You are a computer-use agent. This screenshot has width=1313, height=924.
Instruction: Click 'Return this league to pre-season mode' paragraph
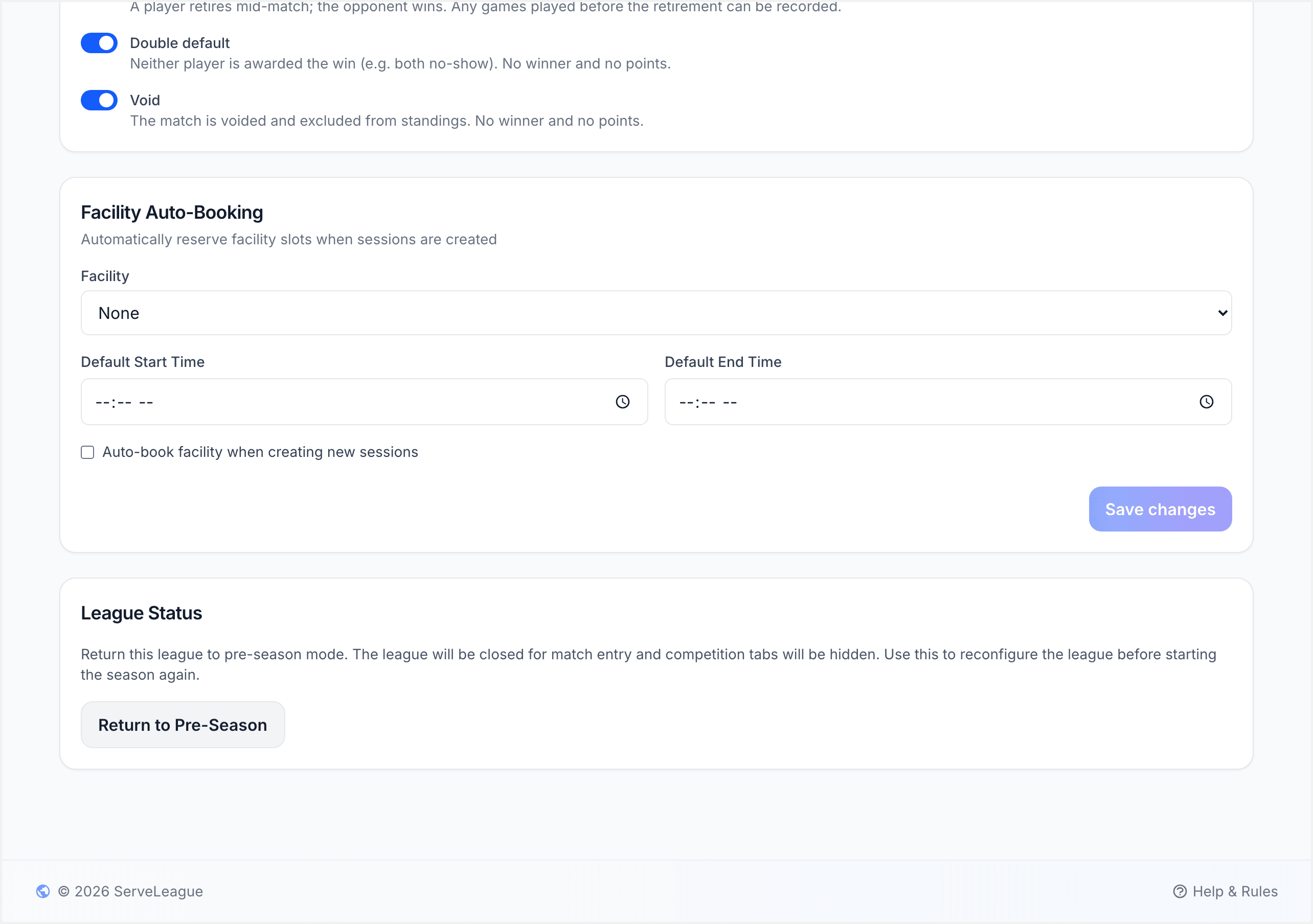[x=648, y=664]
